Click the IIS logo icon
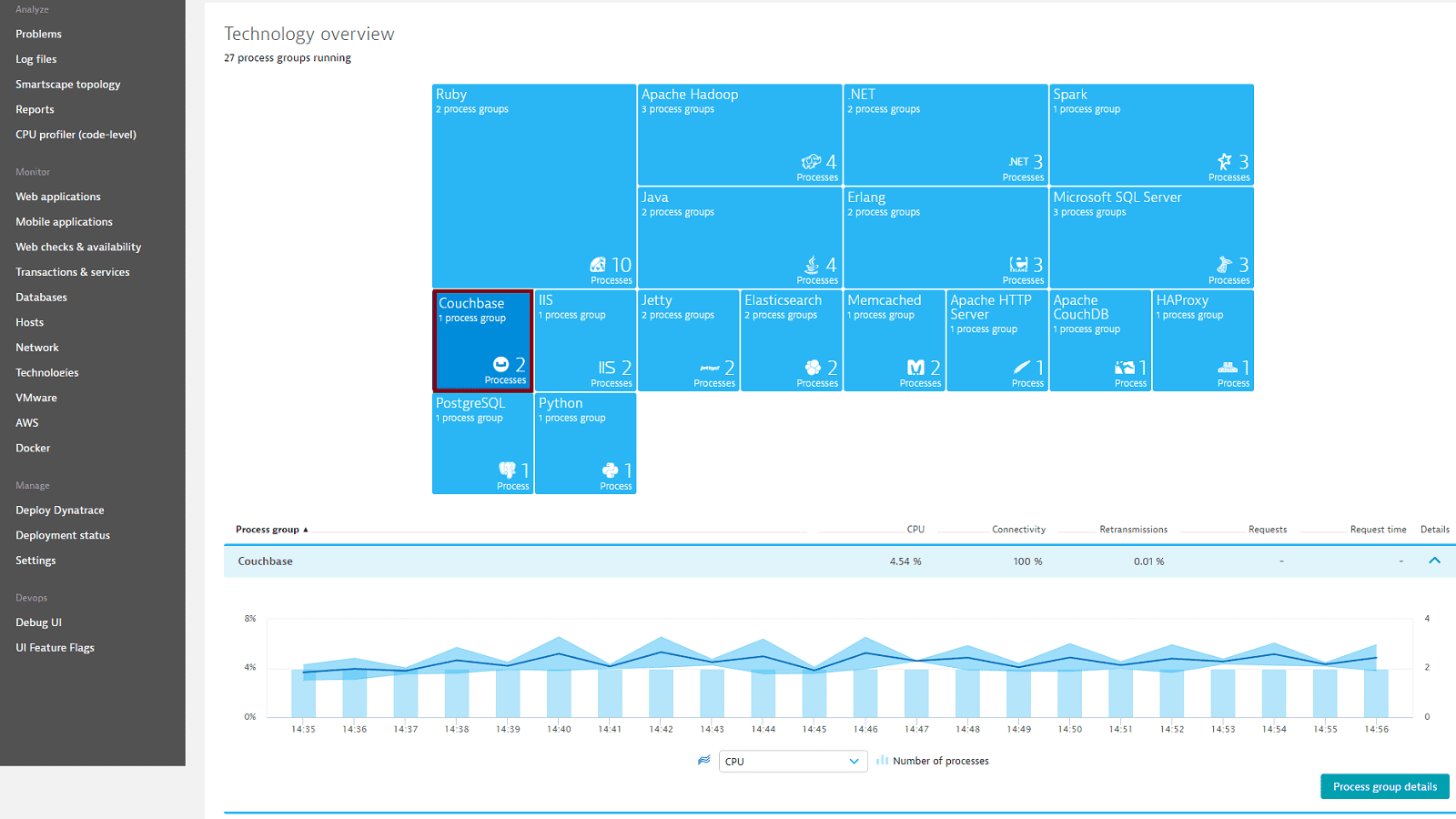Image resolution: width=1456 pixels, height=819 pixels. point(607,368)
